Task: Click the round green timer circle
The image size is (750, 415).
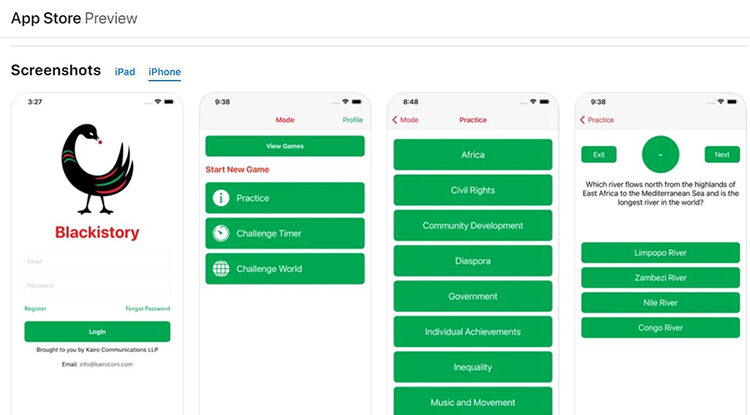Action: tap(660, 154)
